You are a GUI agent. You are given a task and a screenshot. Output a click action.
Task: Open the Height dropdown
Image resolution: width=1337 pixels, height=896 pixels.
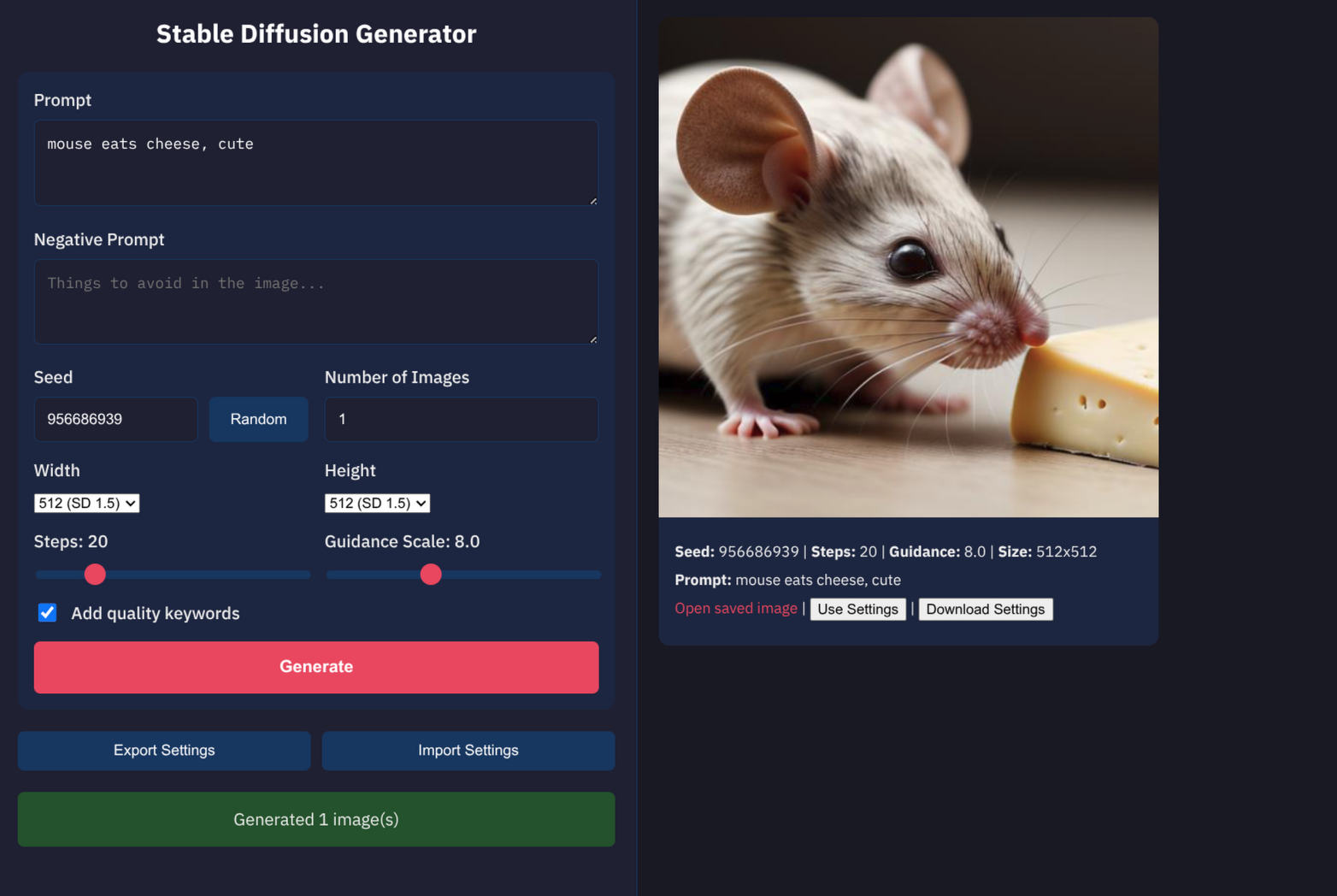coord(377,504)
